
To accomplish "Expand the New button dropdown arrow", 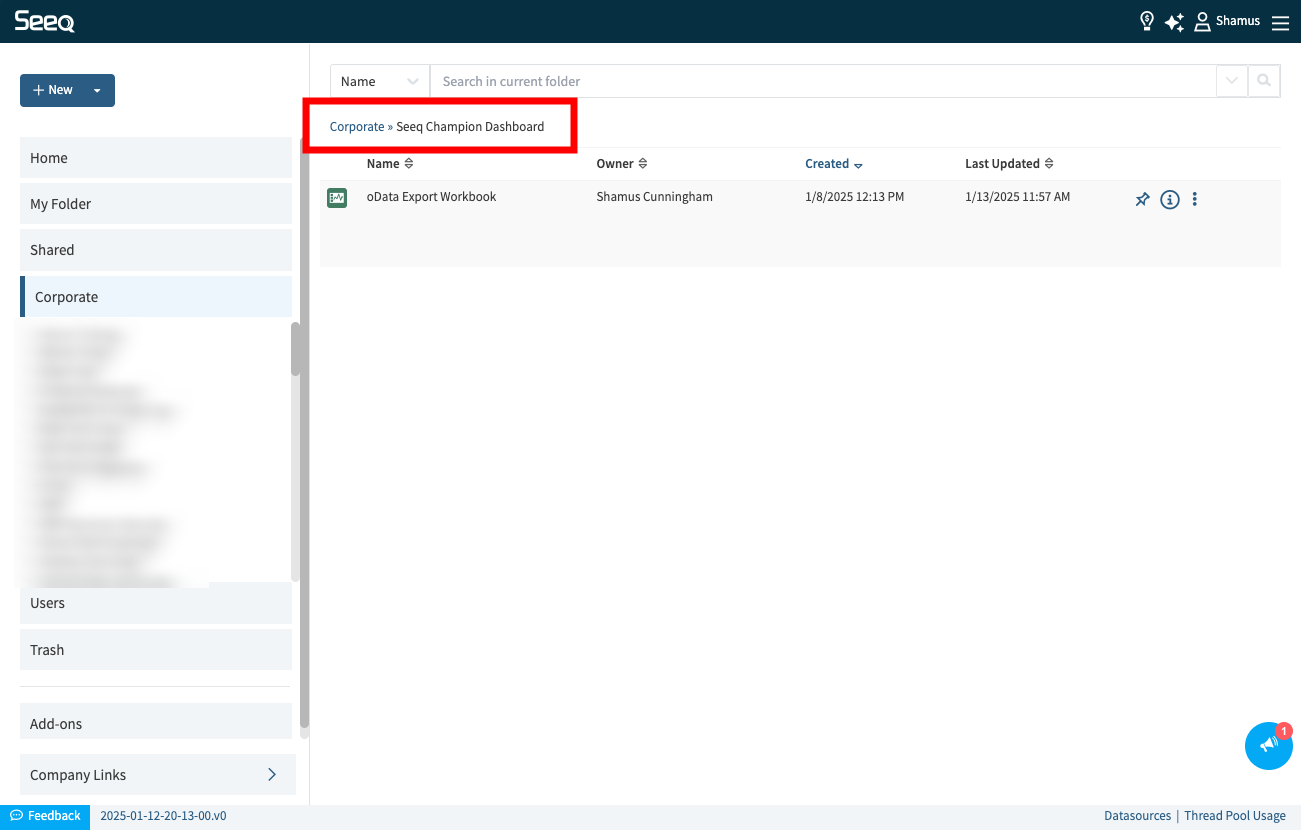I will click(x=97, y=90).
